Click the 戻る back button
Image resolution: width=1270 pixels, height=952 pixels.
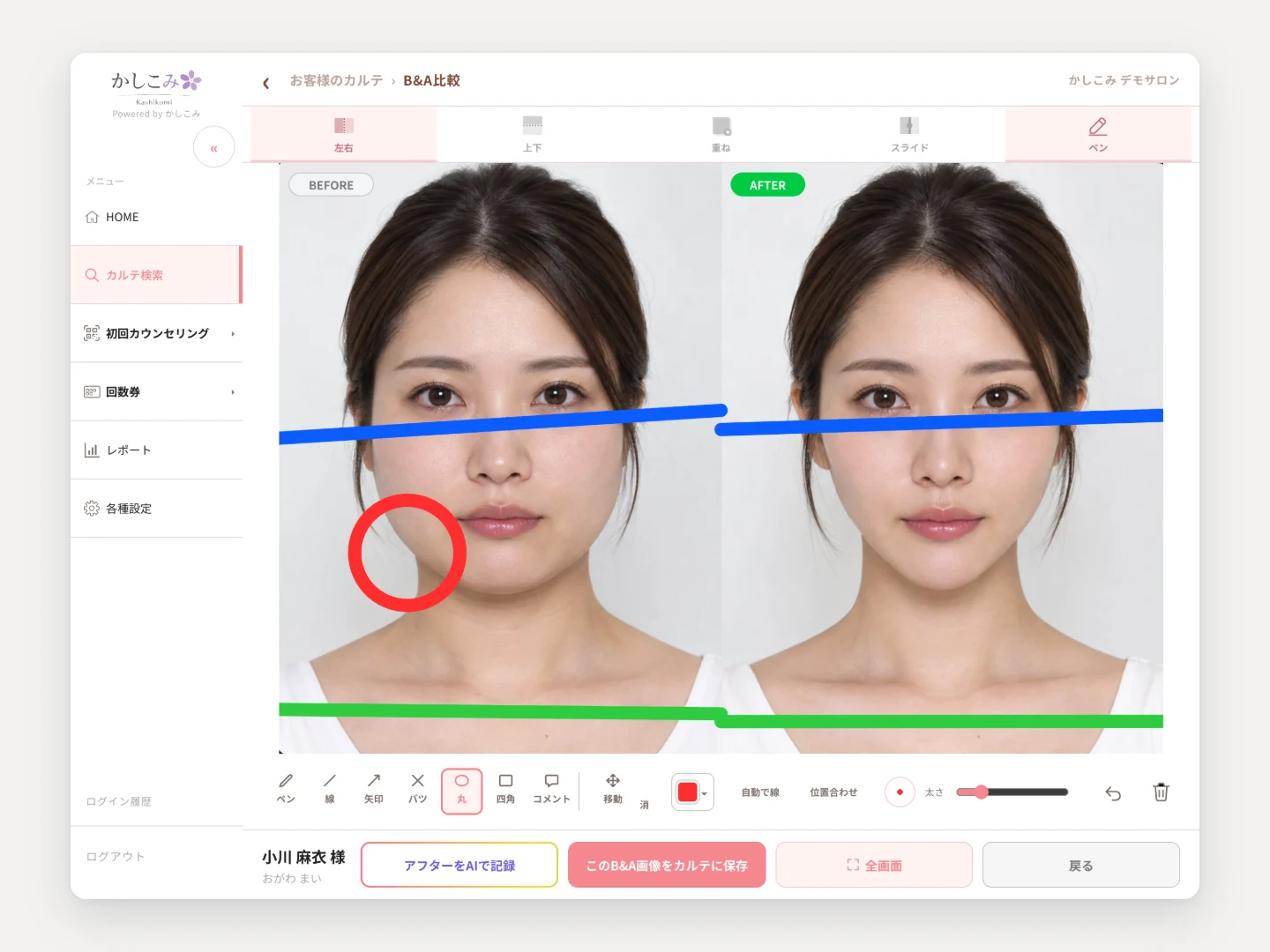click(x=1081, y=865)
